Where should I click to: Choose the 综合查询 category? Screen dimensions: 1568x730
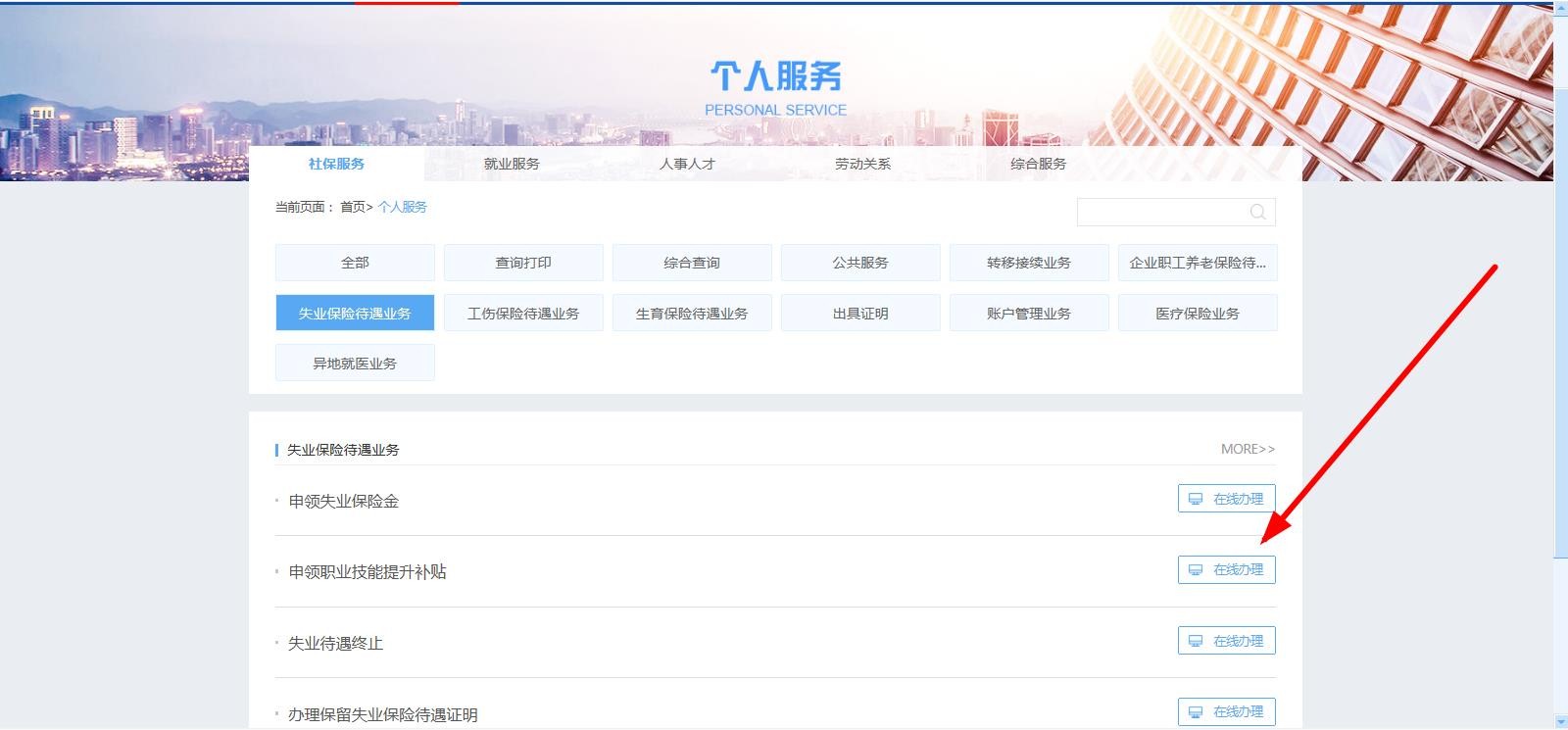(692, 263)
